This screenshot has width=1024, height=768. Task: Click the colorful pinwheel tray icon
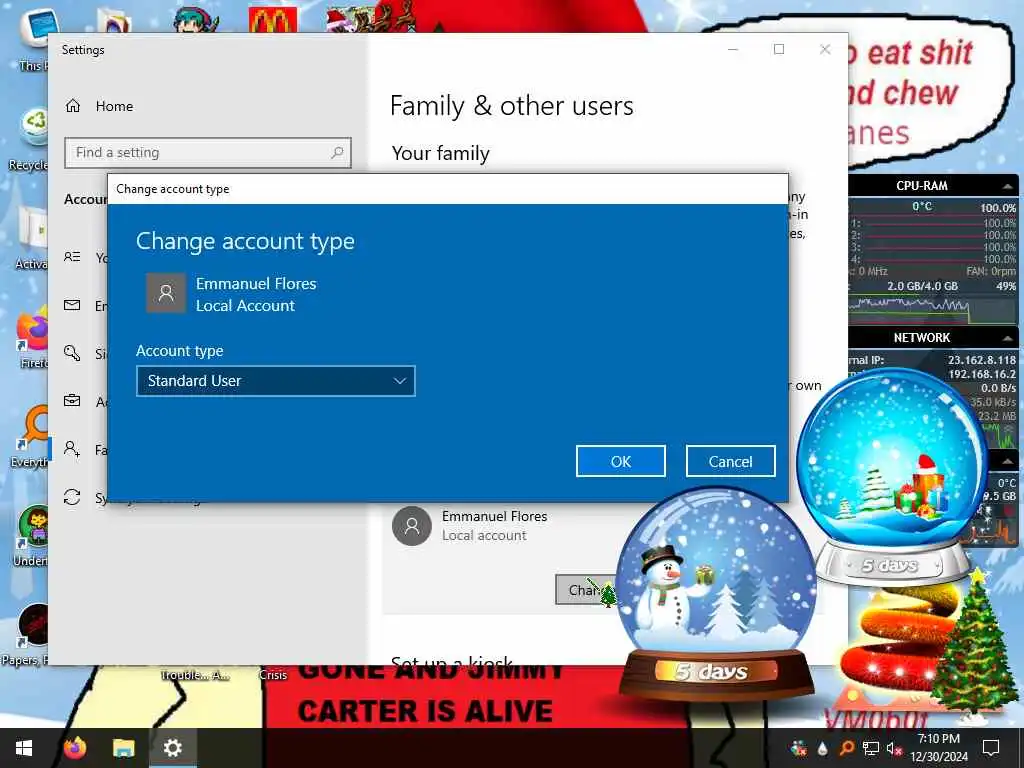coord(798,748)
